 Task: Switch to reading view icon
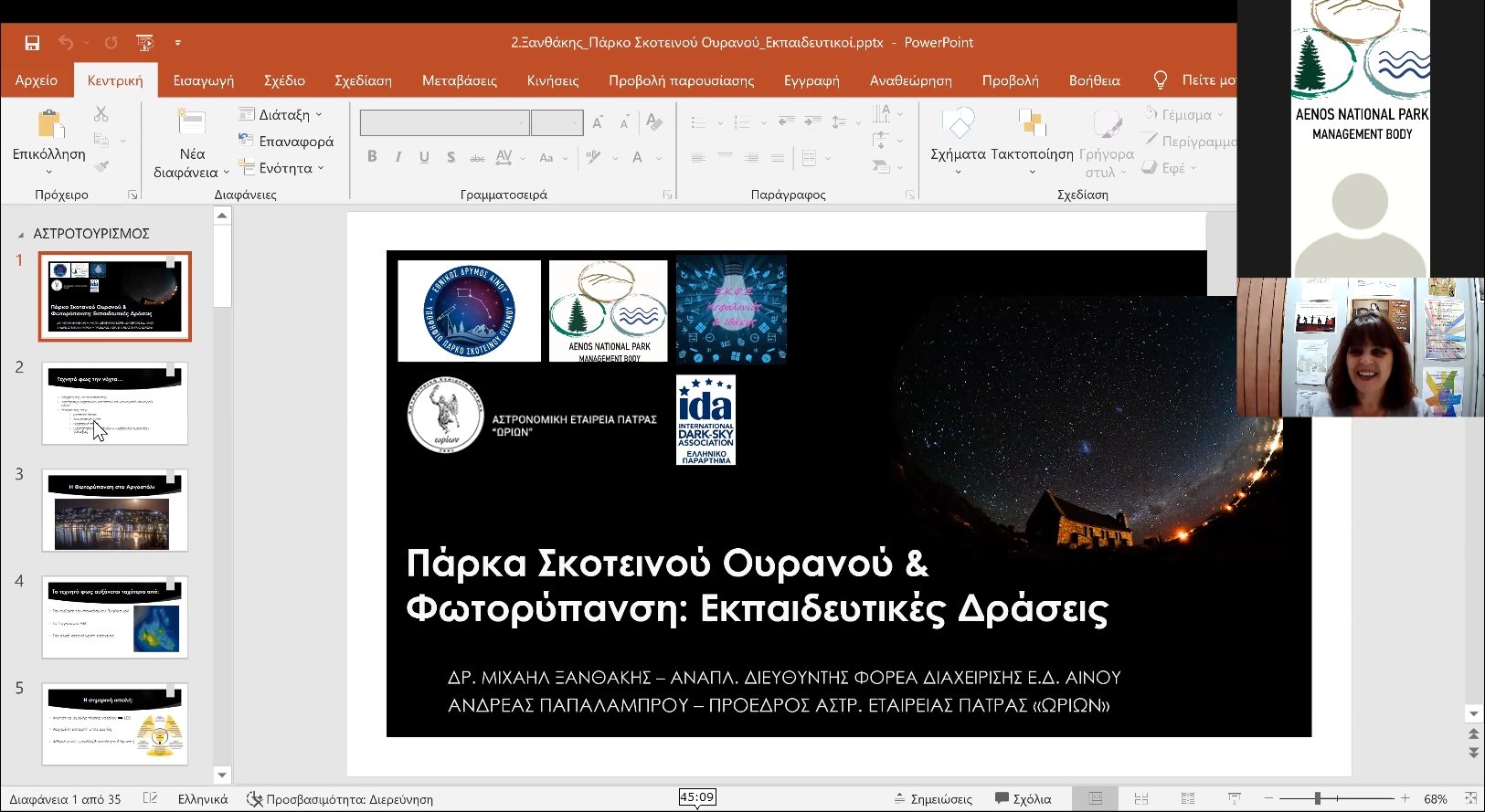pyautogui.click(x=1188, y=799)
